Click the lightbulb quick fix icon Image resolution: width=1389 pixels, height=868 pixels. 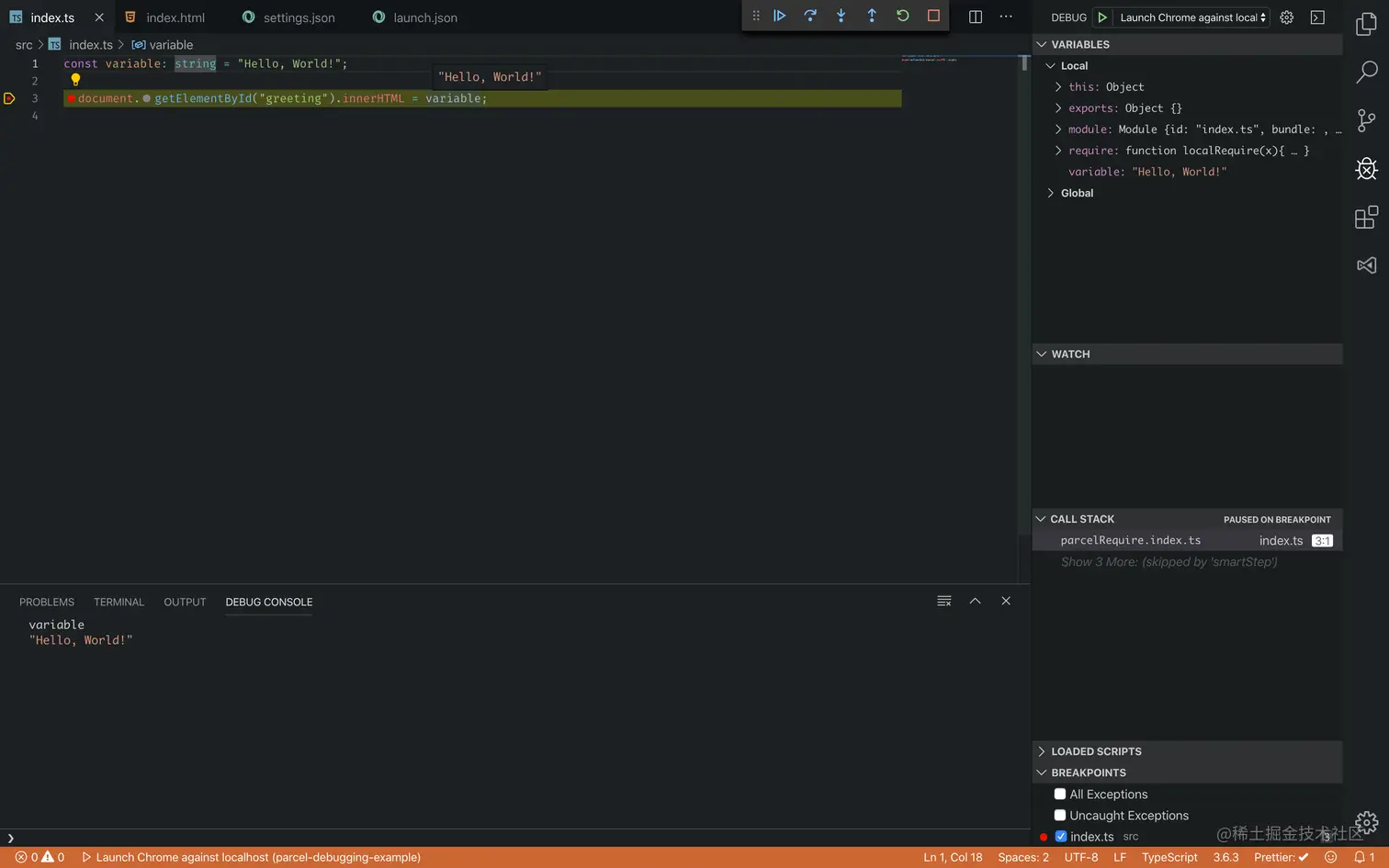pos(75,80)
